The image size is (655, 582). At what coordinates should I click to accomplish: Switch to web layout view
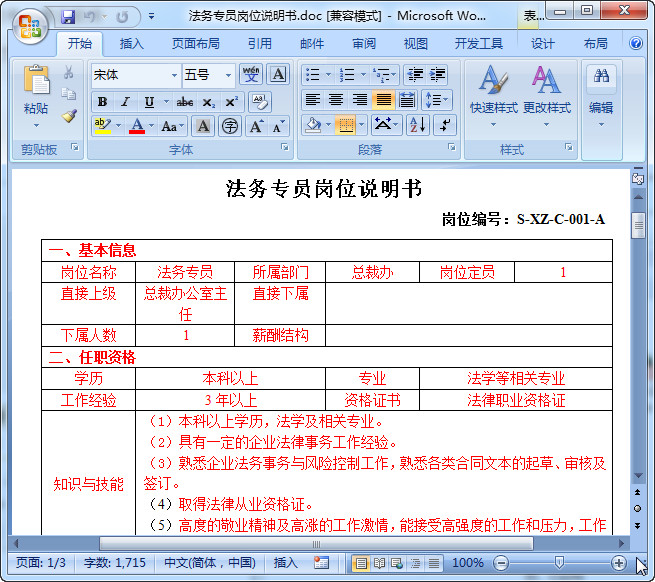tap(397, 563)
